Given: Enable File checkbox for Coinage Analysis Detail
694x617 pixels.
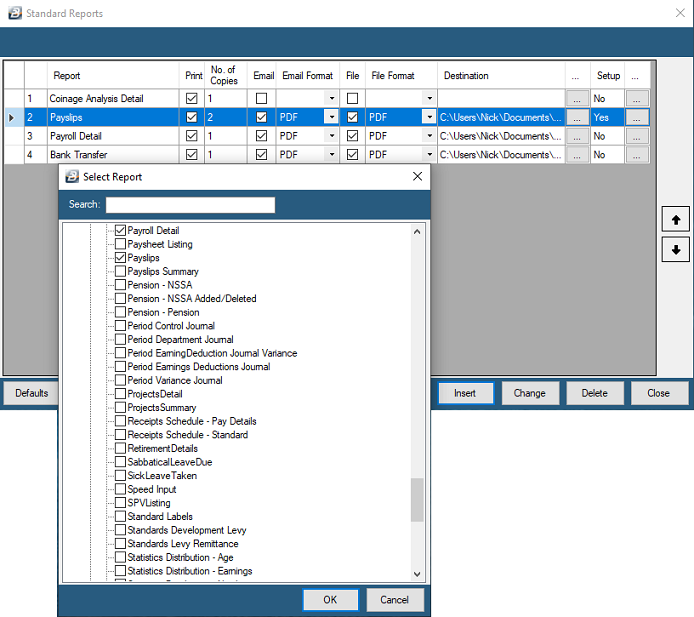Looking at the screenshot, I should [x=352, y=98].
